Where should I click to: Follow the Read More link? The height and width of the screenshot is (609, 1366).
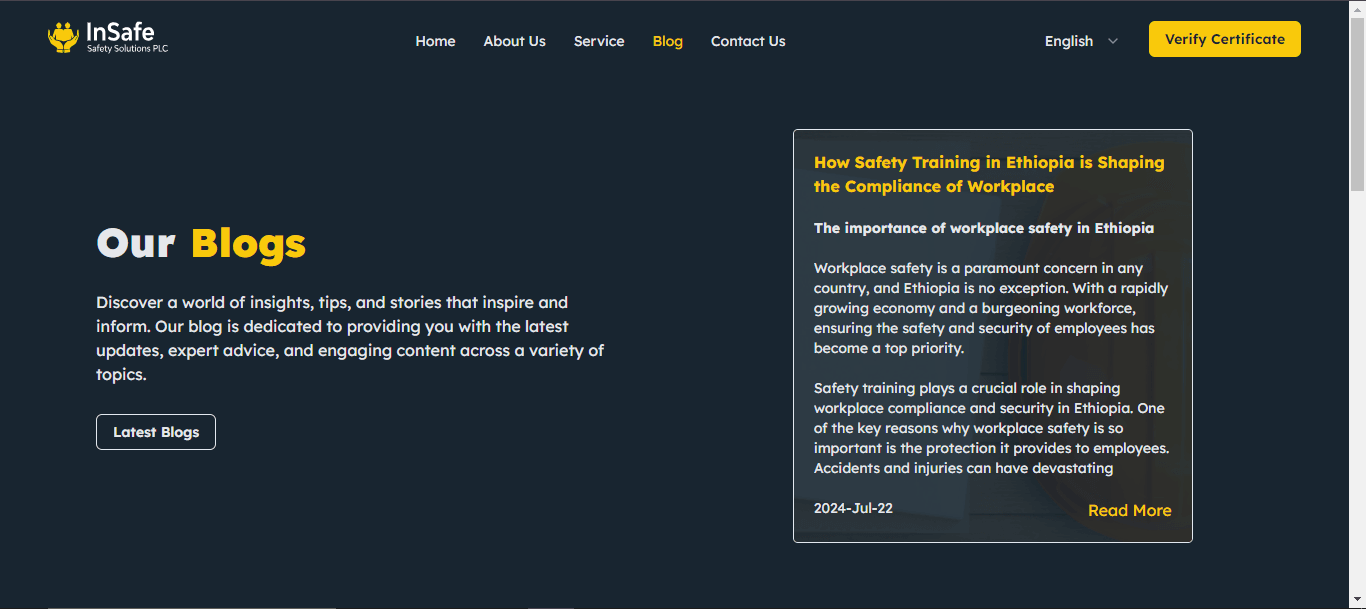click(x=1129, y=510)
